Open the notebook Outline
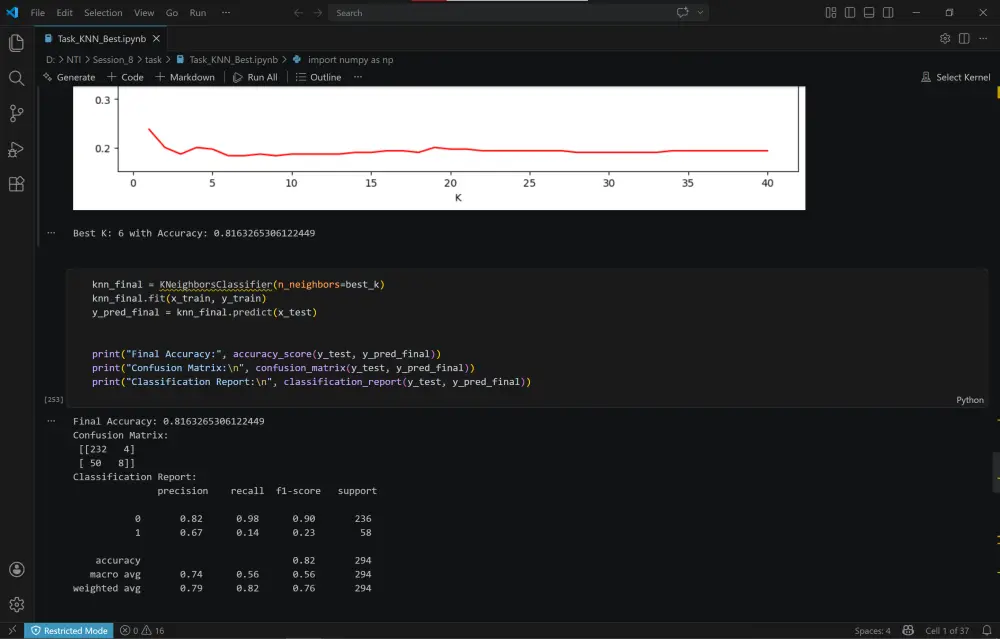Image resolution: width=1000 pixels, height=639 pixels. [318, 77]
